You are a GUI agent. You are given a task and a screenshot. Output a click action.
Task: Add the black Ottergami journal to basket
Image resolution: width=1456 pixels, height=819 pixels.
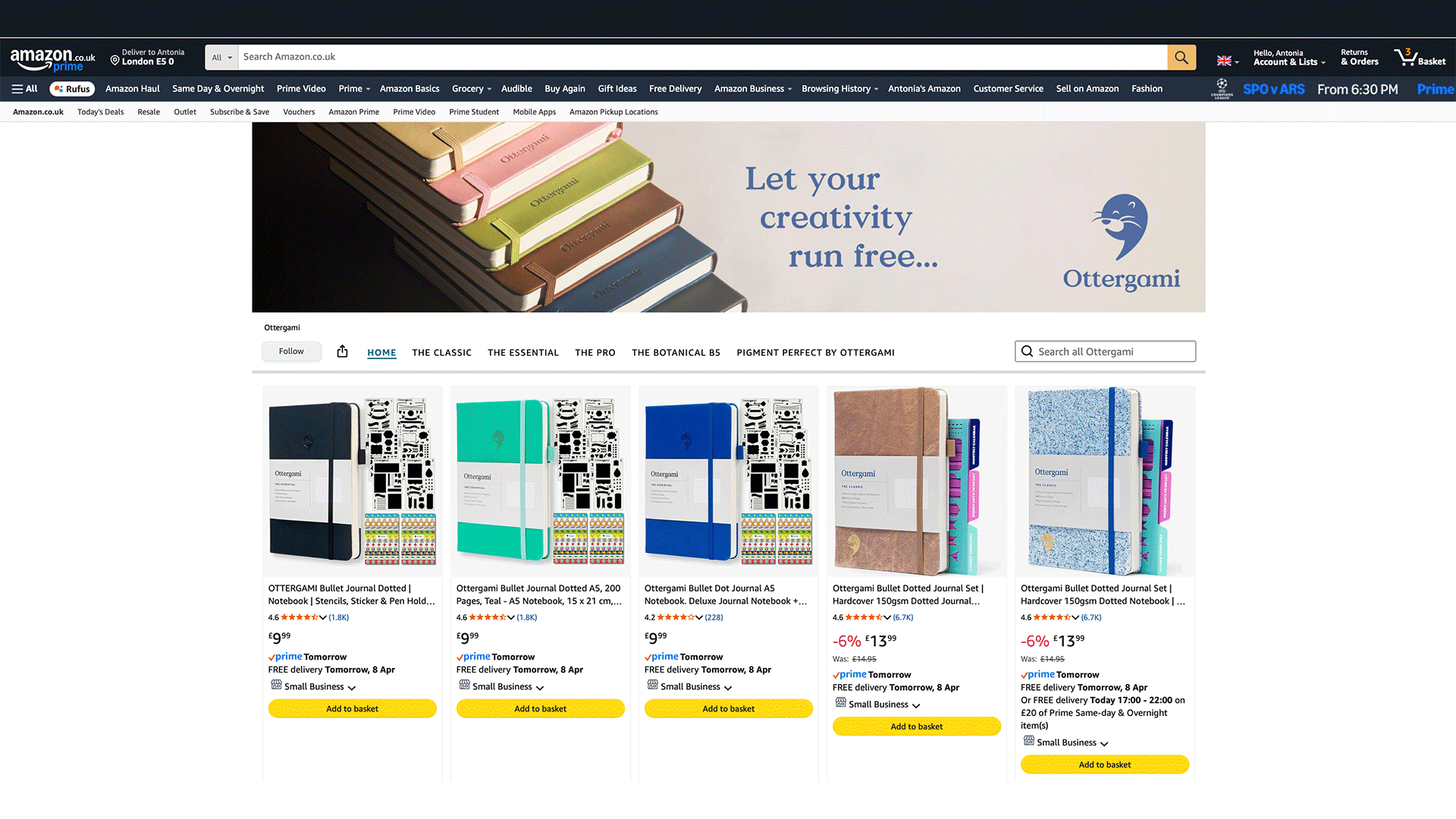tap(352, 708)
